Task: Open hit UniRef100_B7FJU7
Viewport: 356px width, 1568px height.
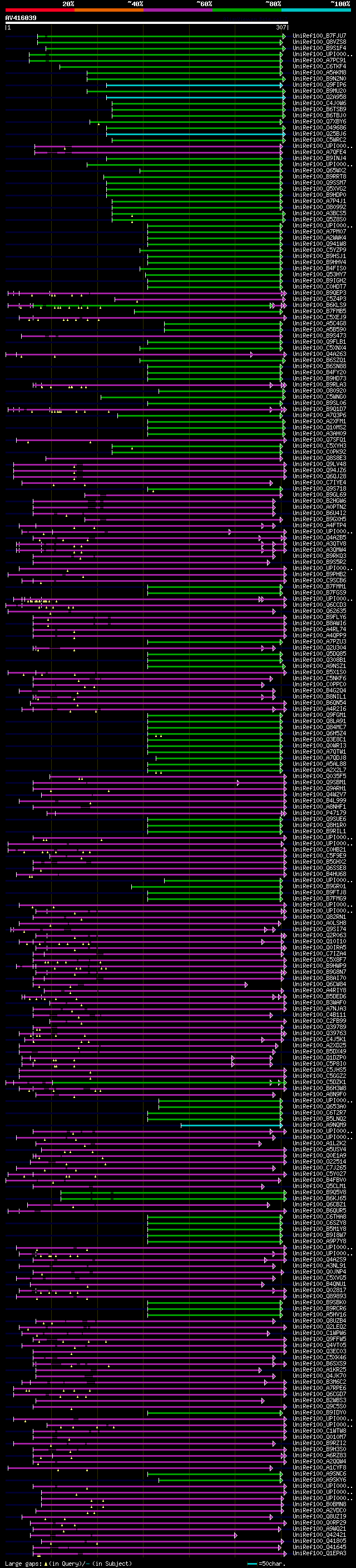Action: 319,36
